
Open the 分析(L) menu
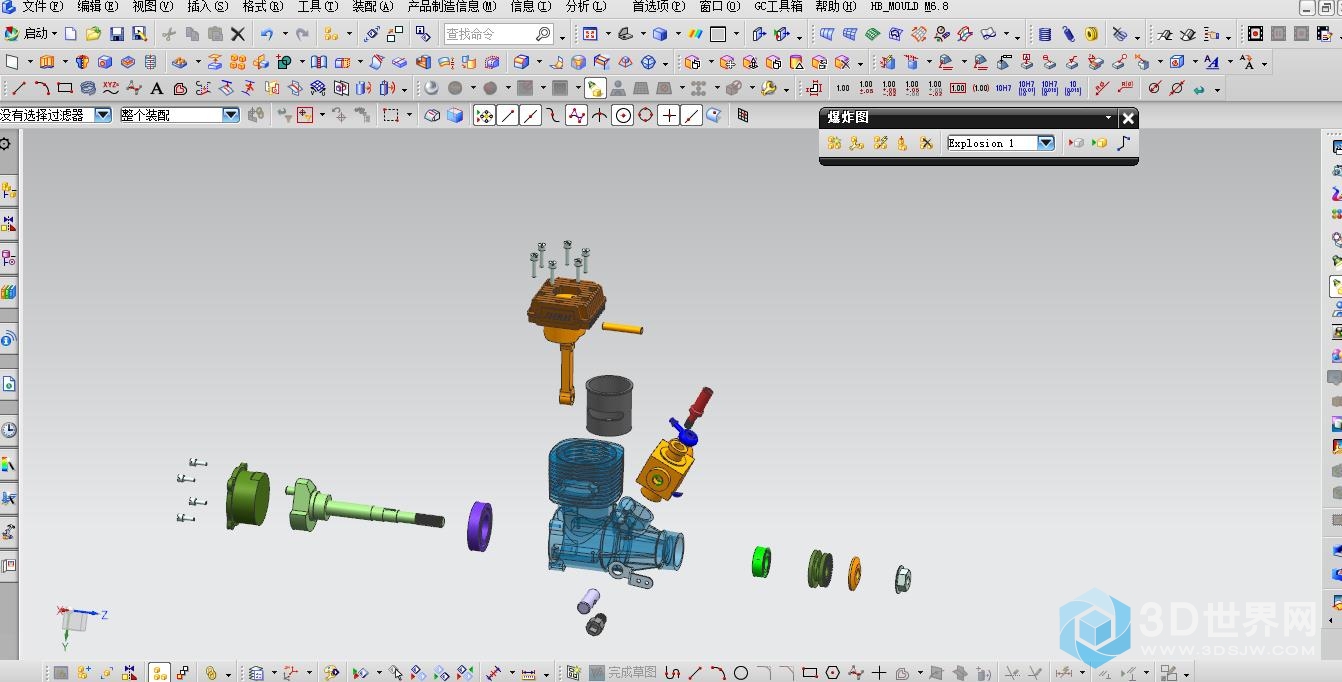585,7
